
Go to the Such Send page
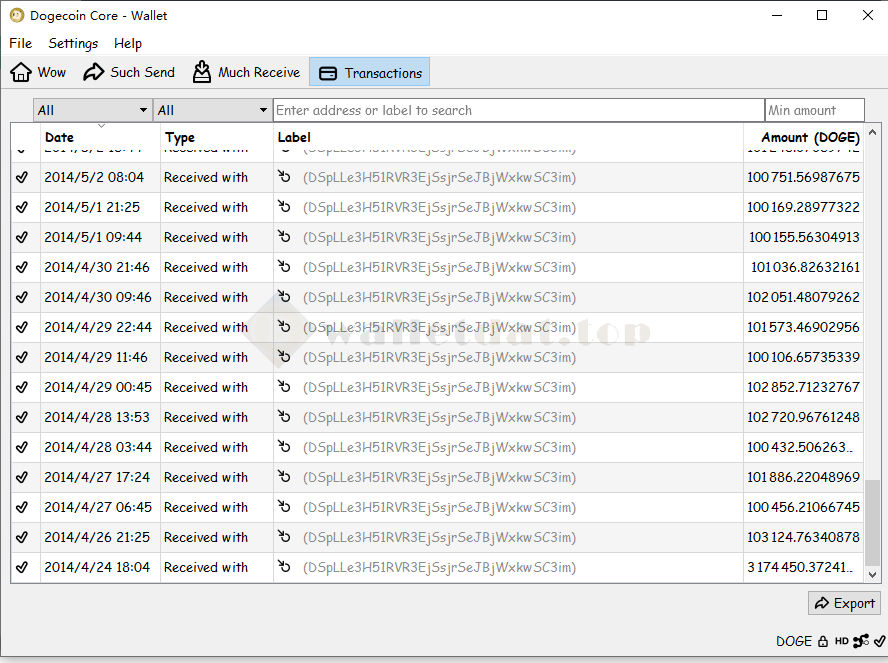point(129,72)
